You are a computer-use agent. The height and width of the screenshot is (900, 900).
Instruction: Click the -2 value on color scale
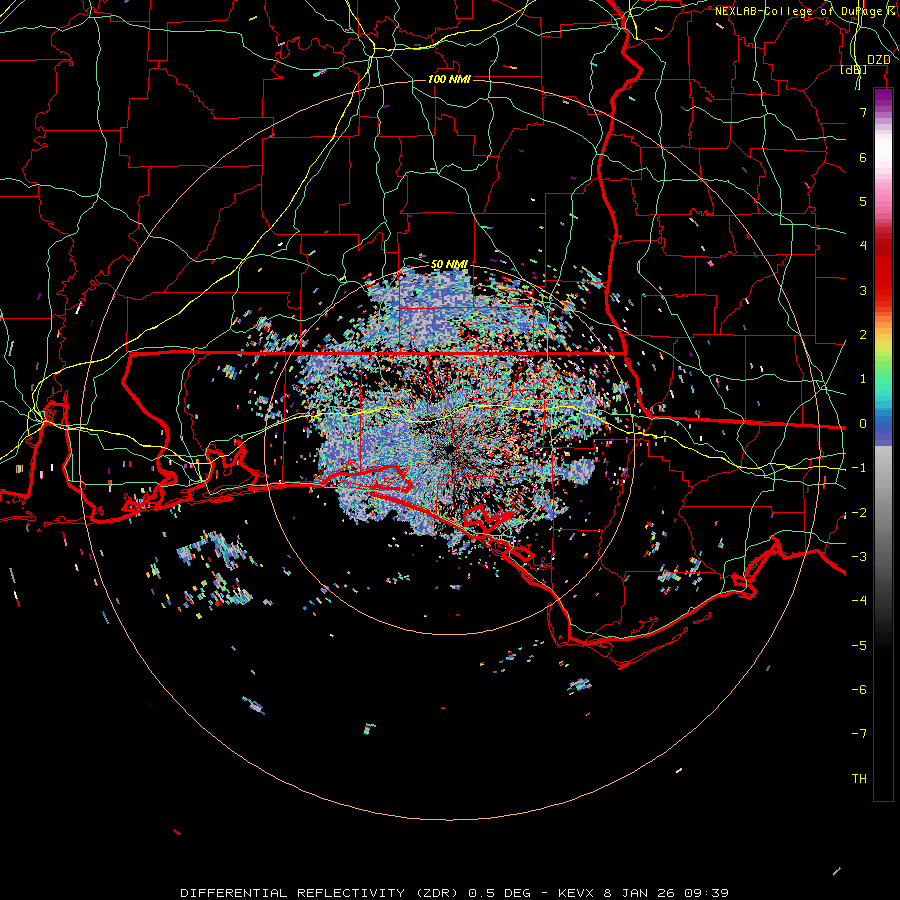(x=859, y=513)
